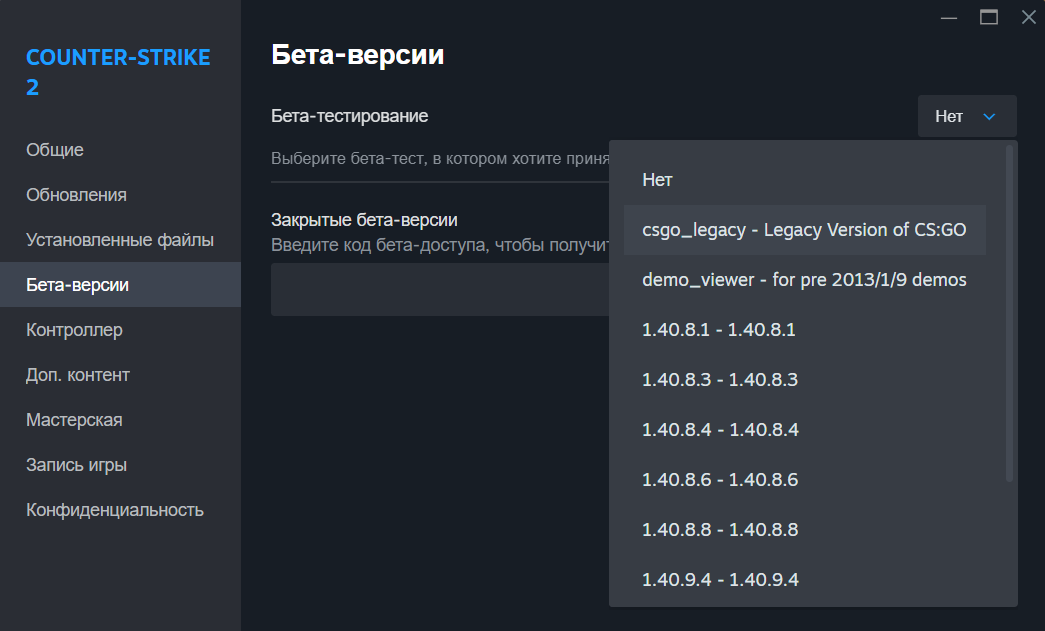Screen dimensions: 1045x631
Task: Click the beta list scrollbar
Action: 1010,312
